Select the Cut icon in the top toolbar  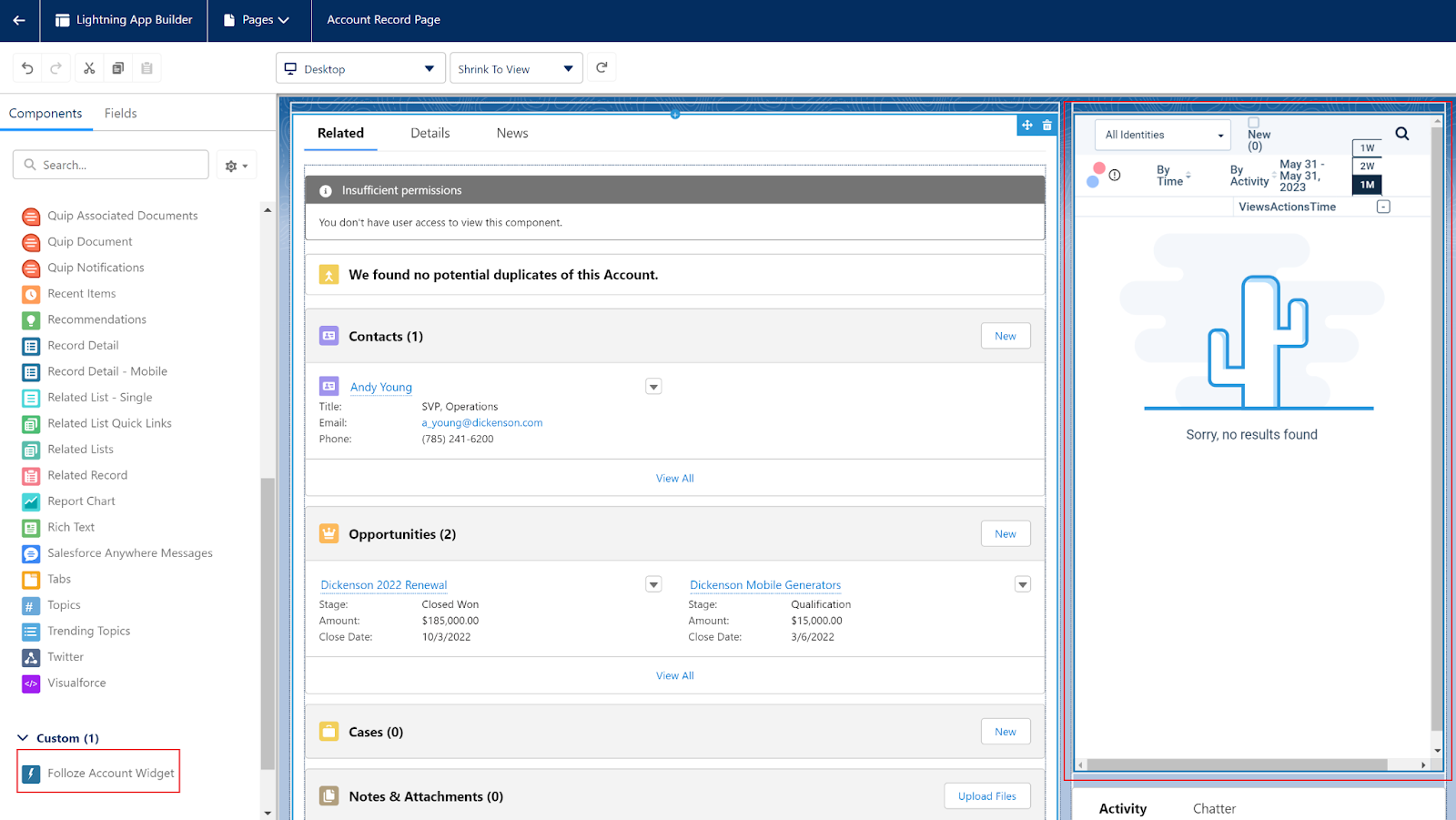88,67
